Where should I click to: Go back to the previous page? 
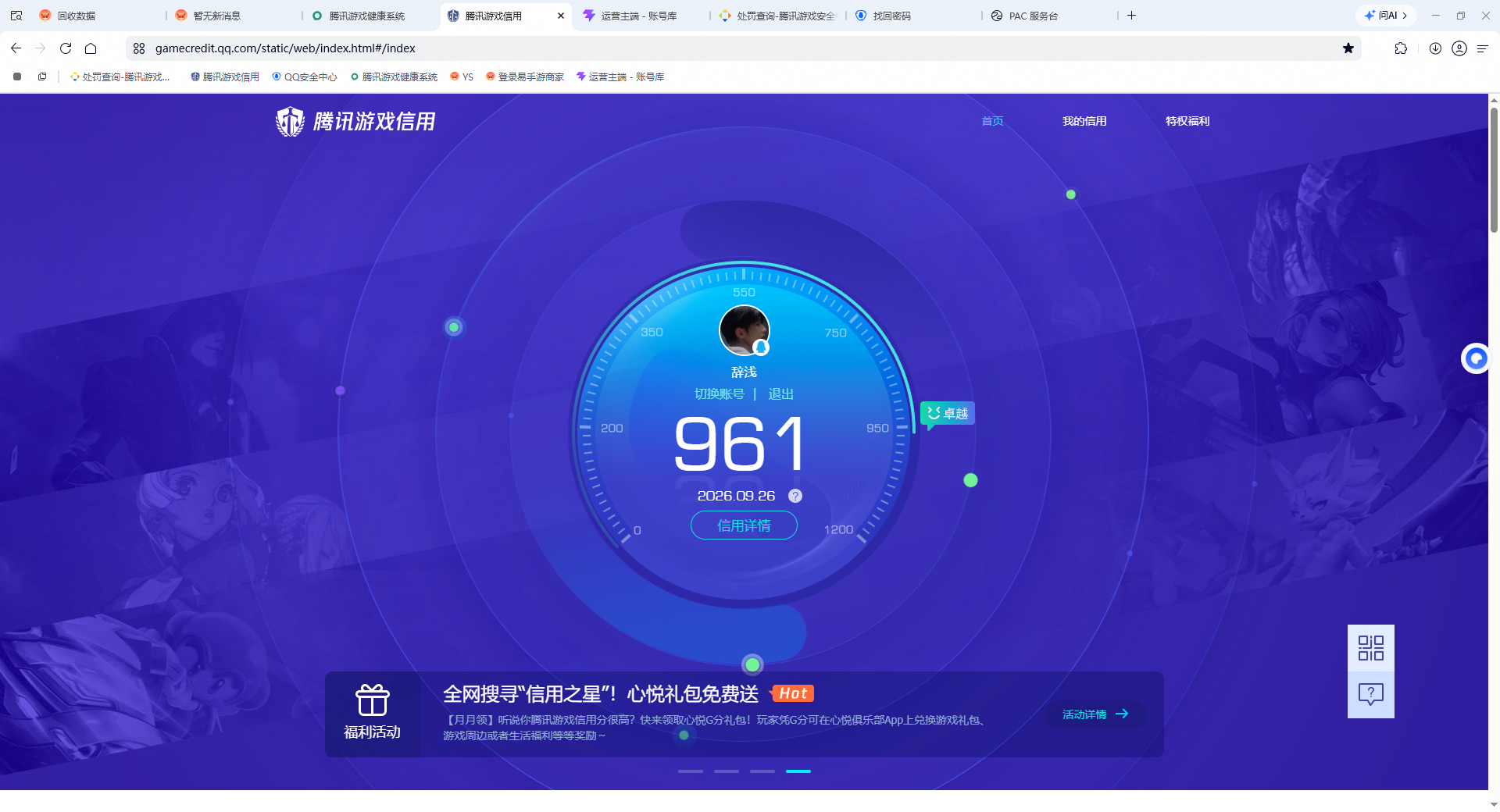[x=16, y=48]
